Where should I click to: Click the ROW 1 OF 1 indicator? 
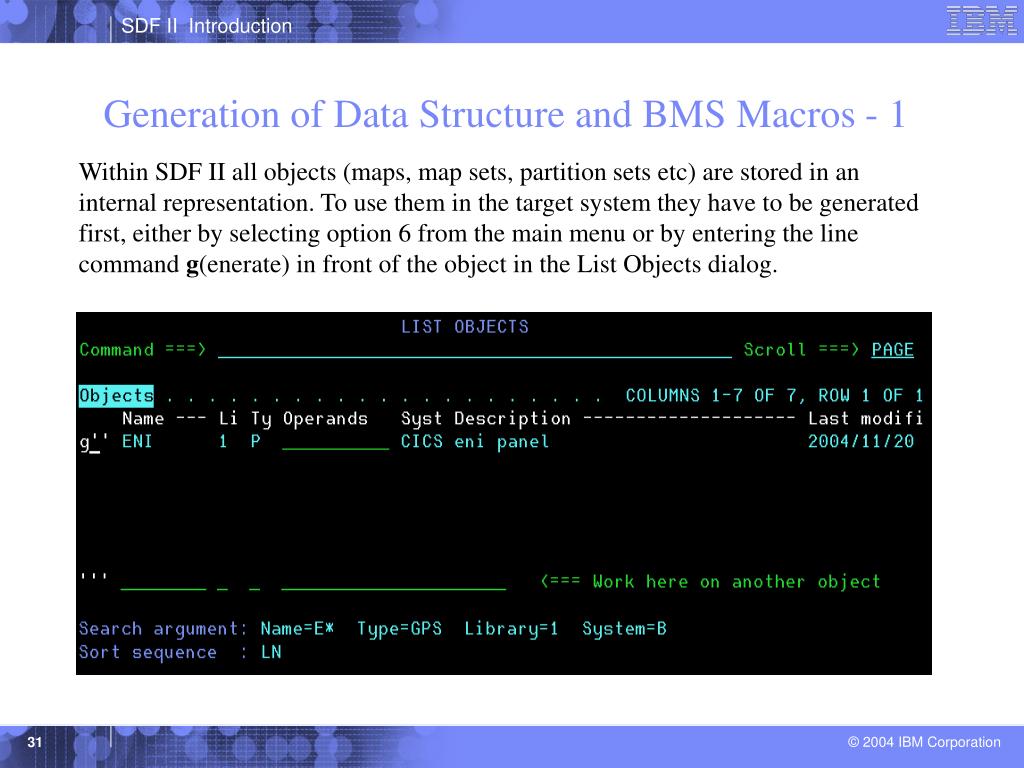coord(871,396)
